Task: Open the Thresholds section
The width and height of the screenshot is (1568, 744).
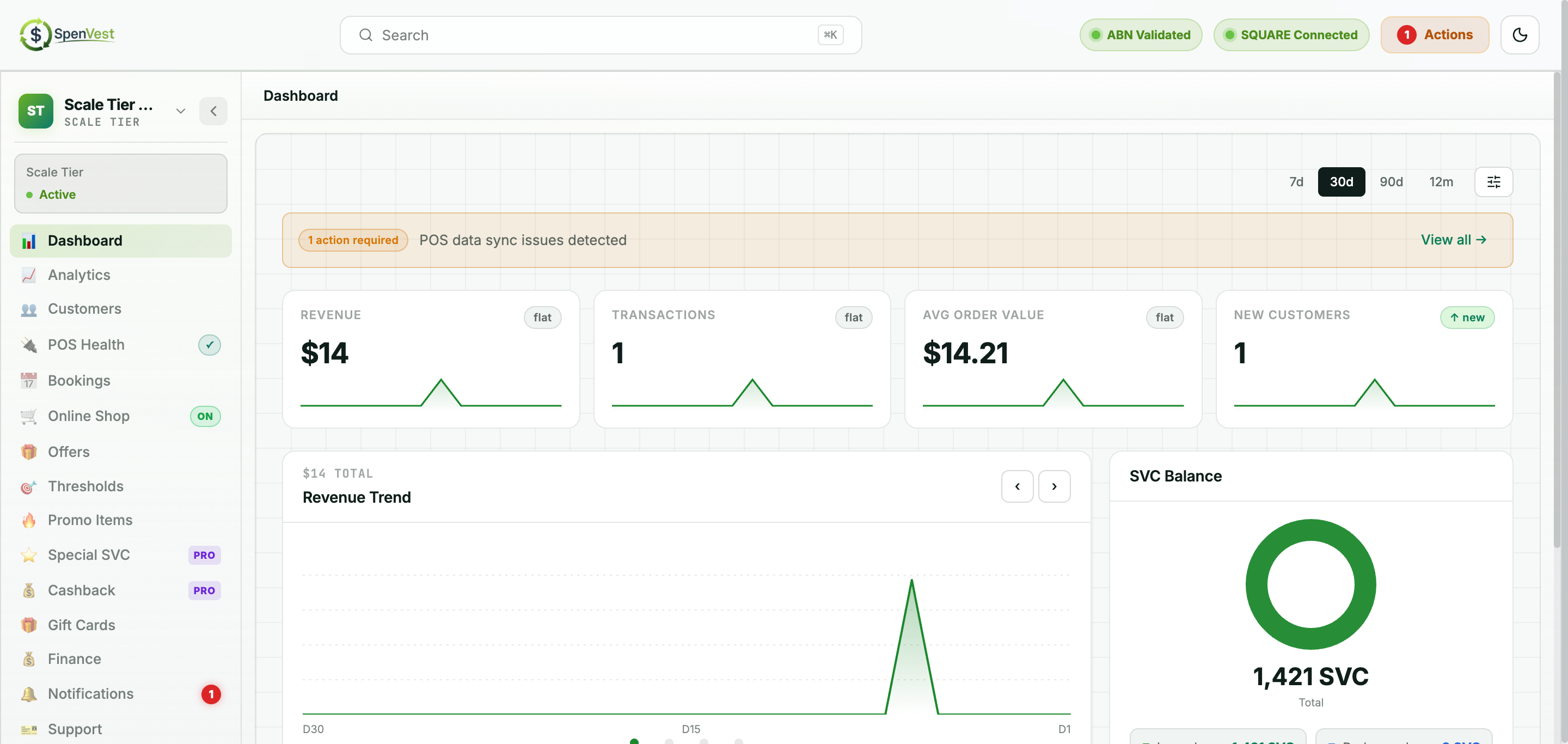Action: (120, 487)
